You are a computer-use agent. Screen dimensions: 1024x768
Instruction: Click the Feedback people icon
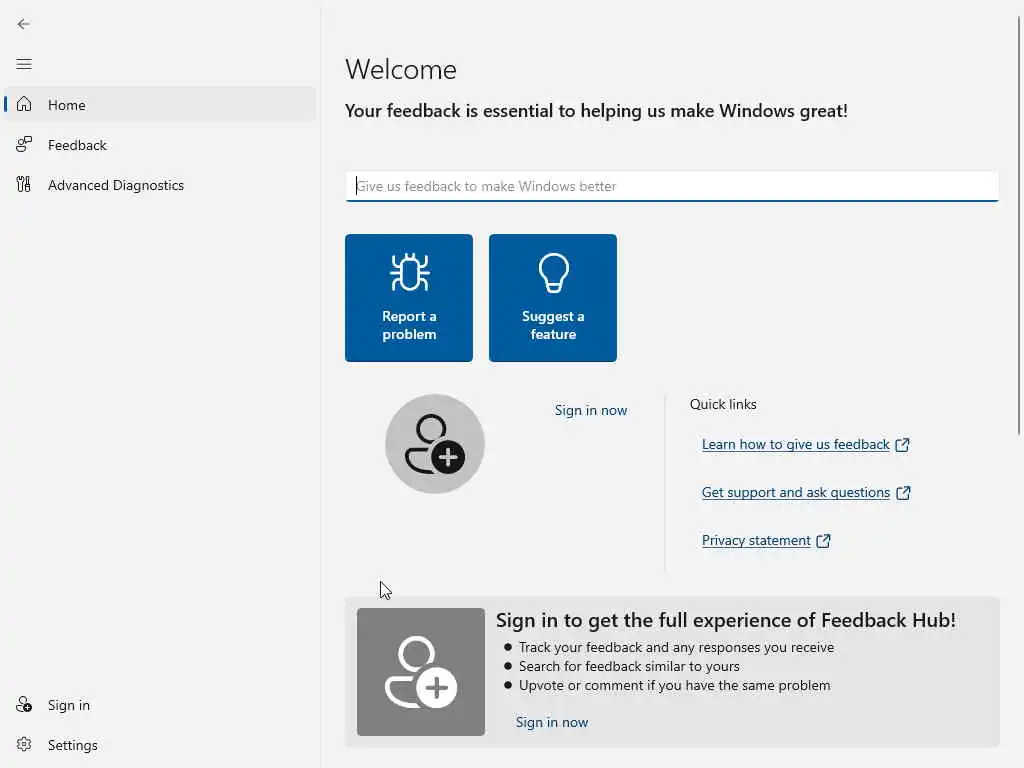24,145
